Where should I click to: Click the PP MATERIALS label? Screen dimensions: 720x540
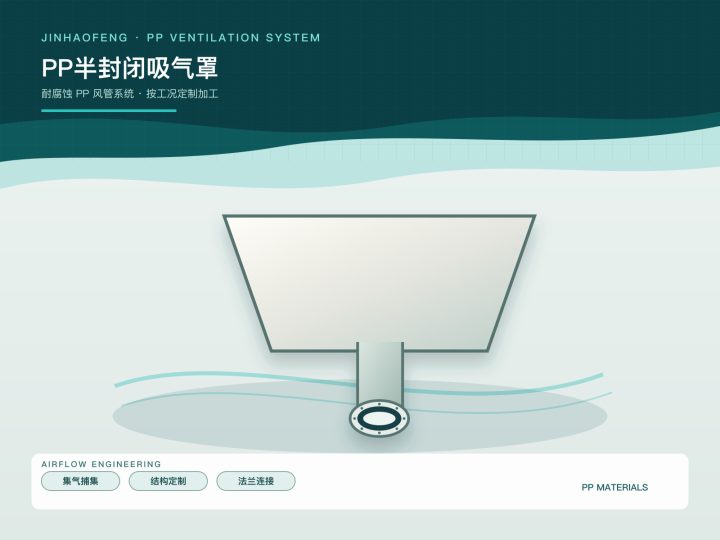pos(614,487)
